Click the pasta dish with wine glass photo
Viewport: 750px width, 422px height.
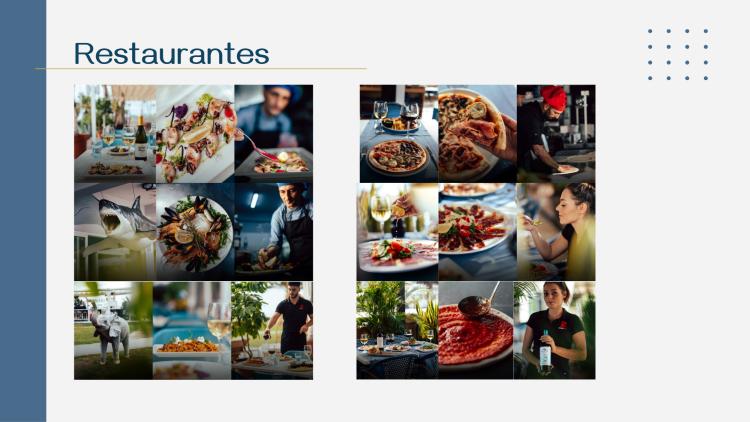pyautogui.click(x=192, y=331)
